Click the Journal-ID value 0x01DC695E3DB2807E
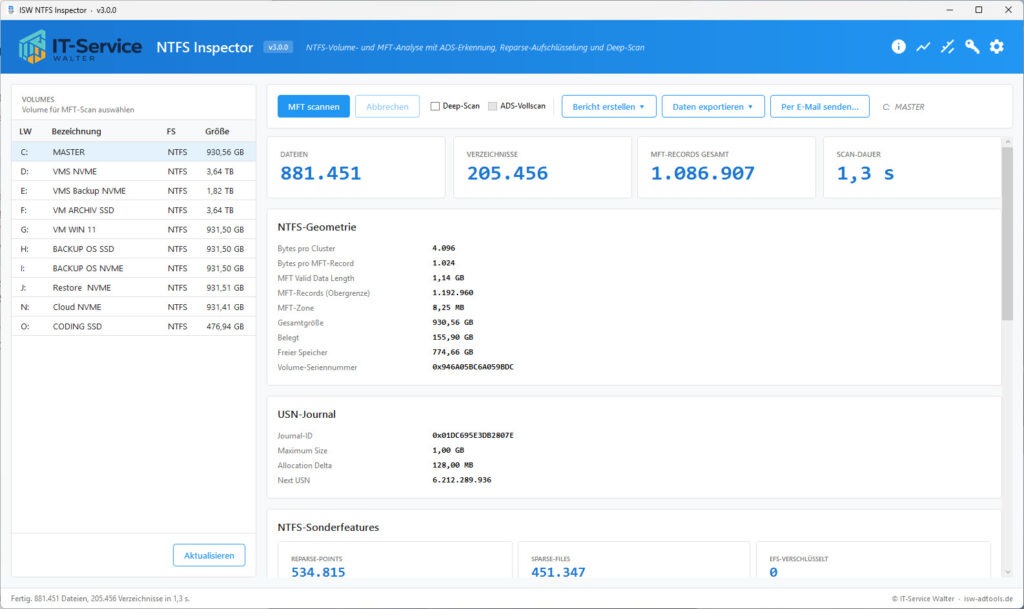Screen dimensions: 1024x609 pos(473,435)
